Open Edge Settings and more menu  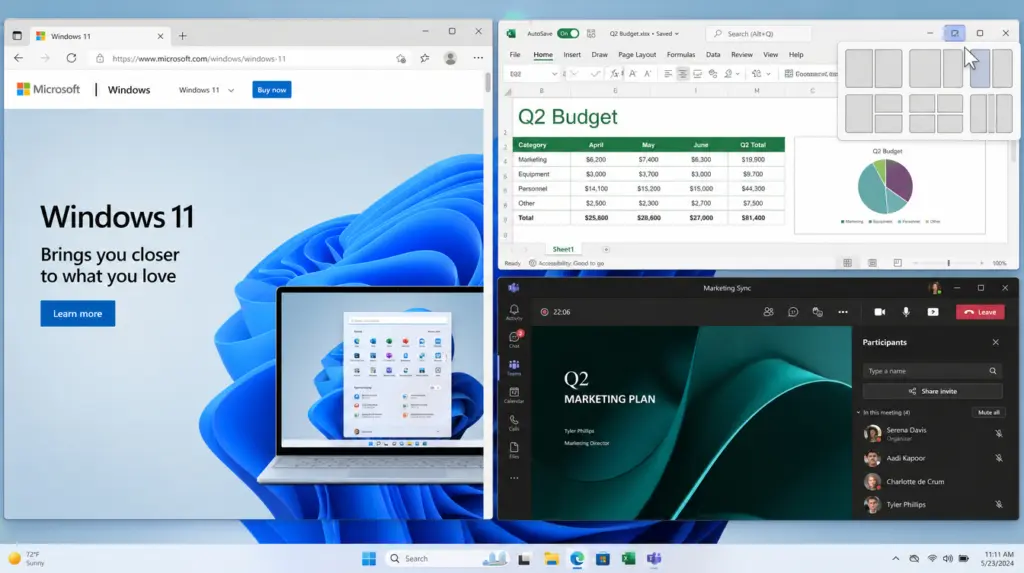click(x=478, y=58)
